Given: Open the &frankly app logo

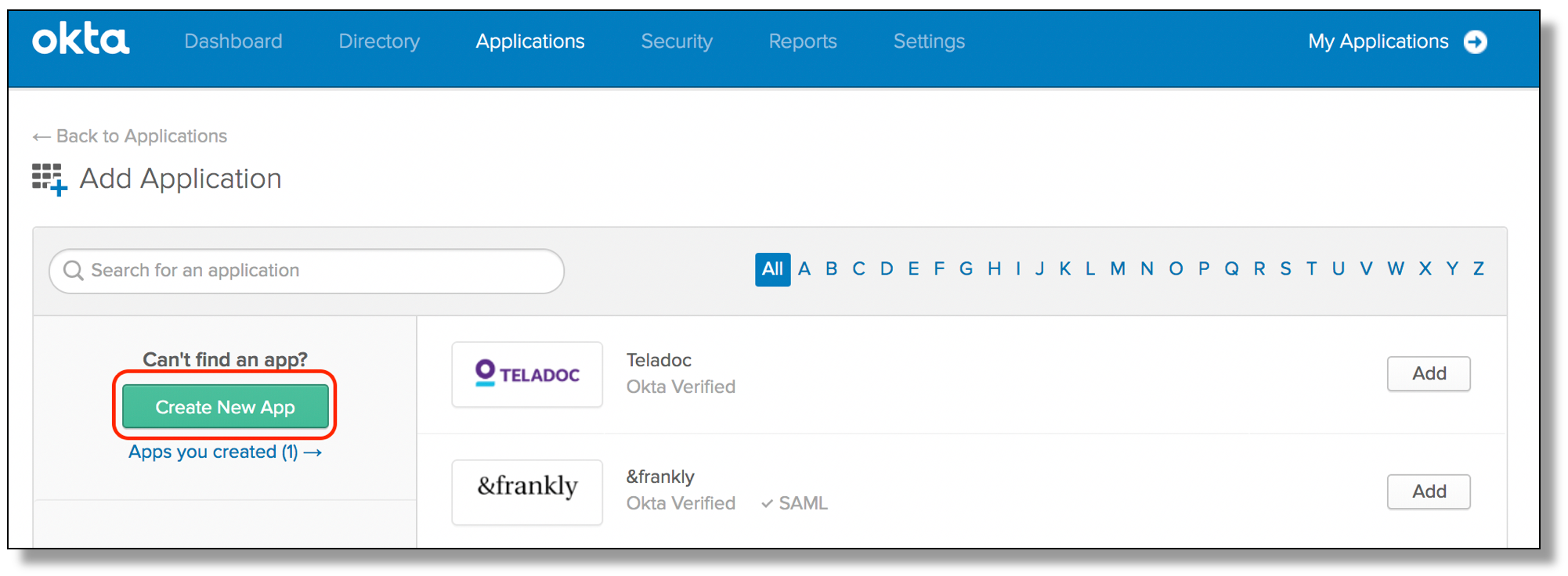Looking at the screenshot, I should pos(527,491).
